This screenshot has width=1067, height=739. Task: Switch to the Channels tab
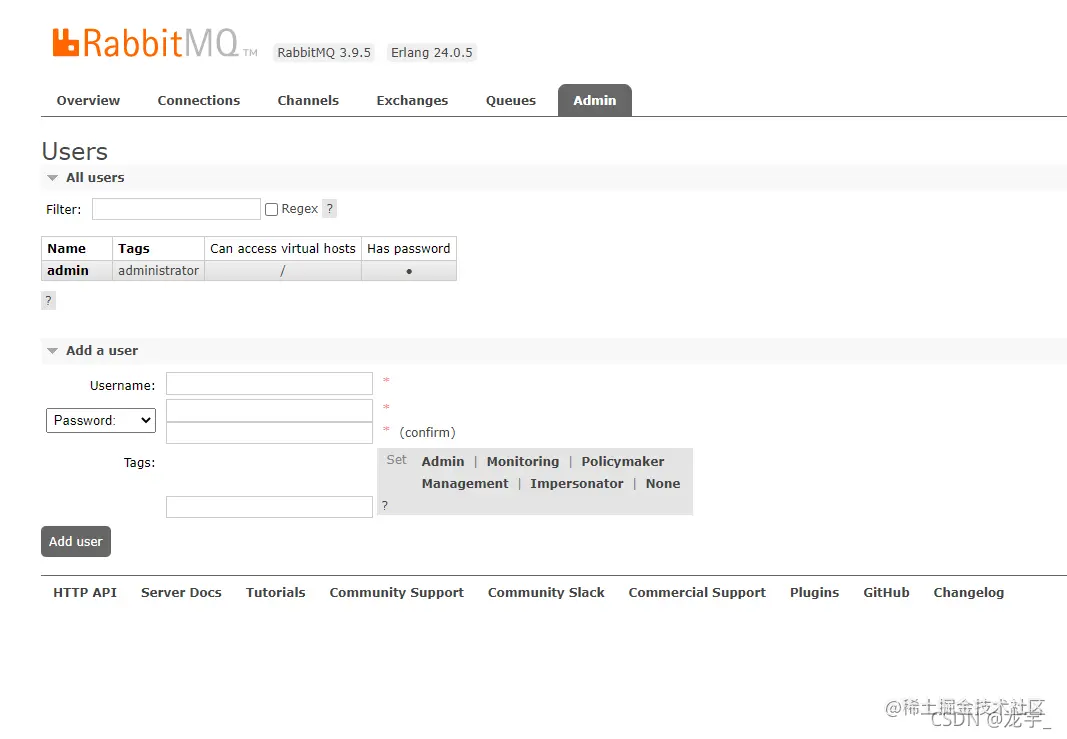pos(308,101)
